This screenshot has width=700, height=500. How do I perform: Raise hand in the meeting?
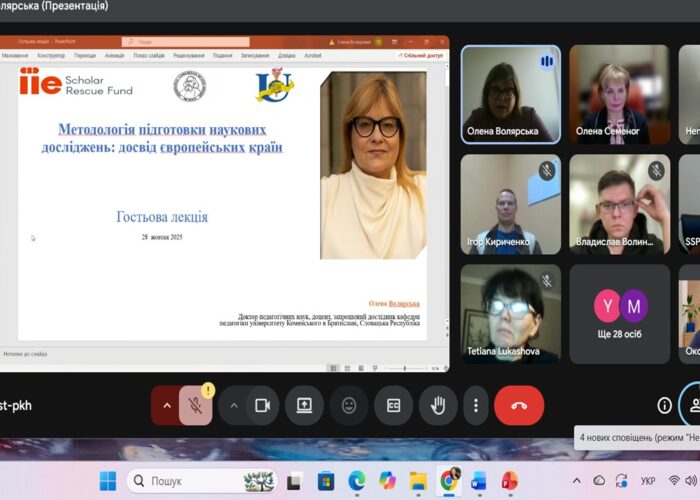tap(437, 405)
